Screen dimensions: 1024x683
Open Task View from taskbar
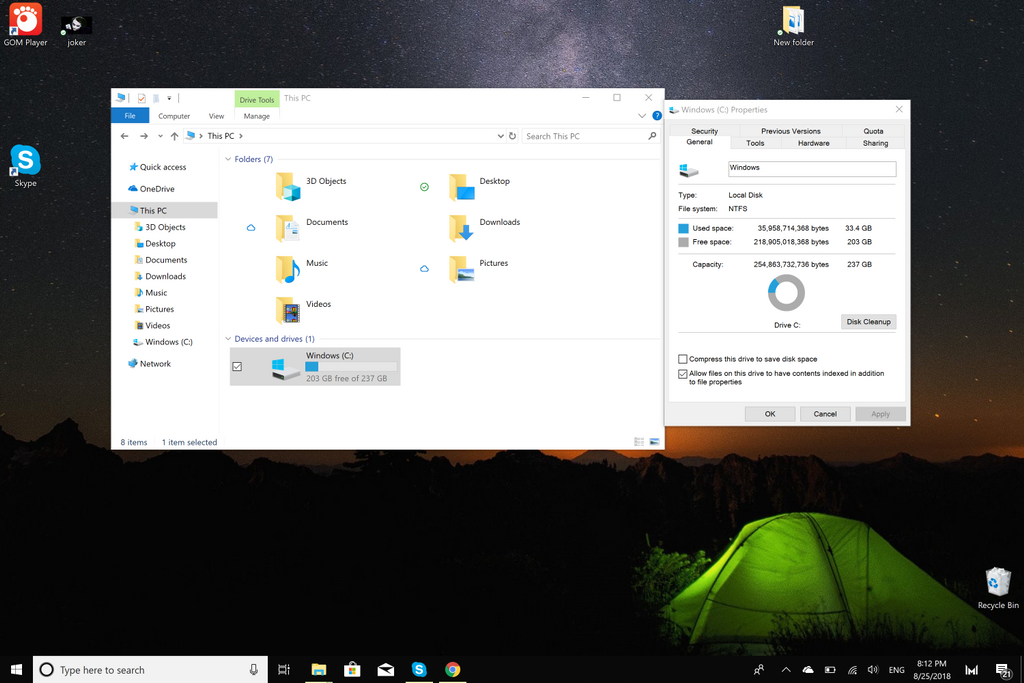point(284,669)
